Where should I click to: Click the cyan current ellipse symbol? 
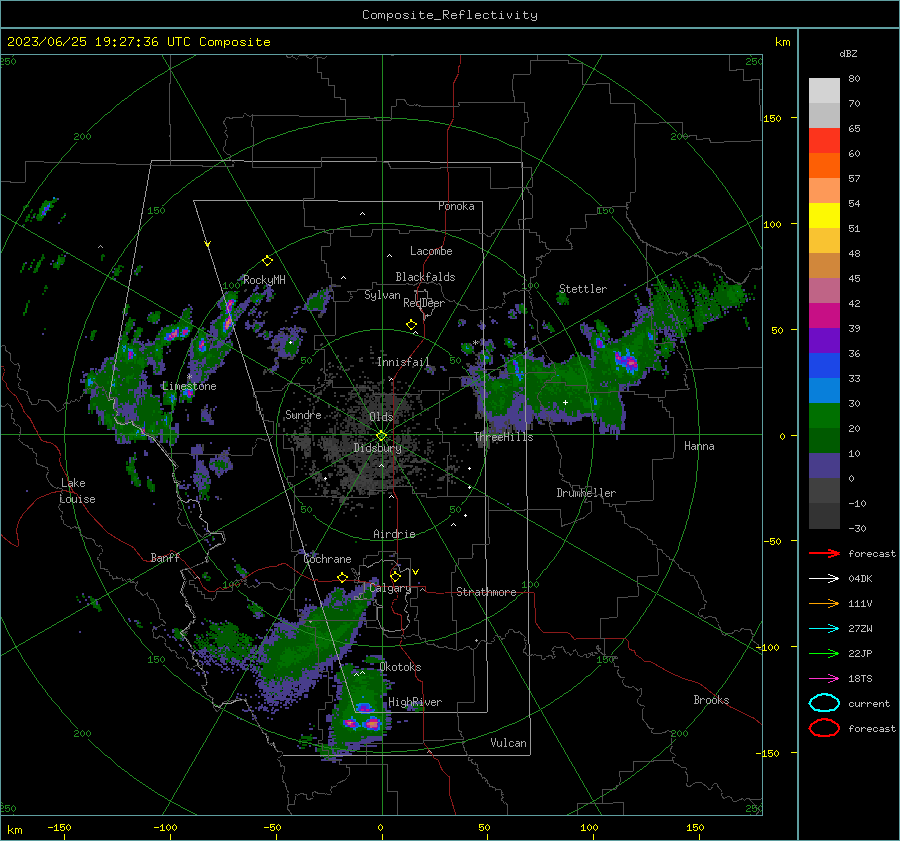pyautogui.click(x=824, y=703)
